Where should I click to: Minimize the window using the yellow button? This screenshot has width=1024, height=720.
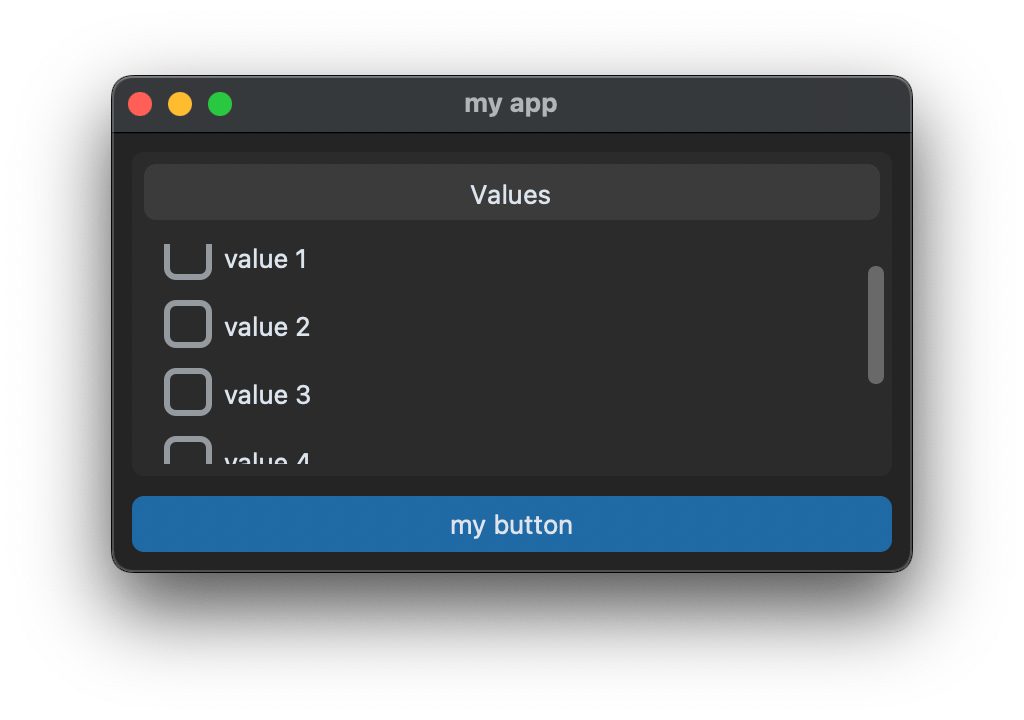pos(180,104)
